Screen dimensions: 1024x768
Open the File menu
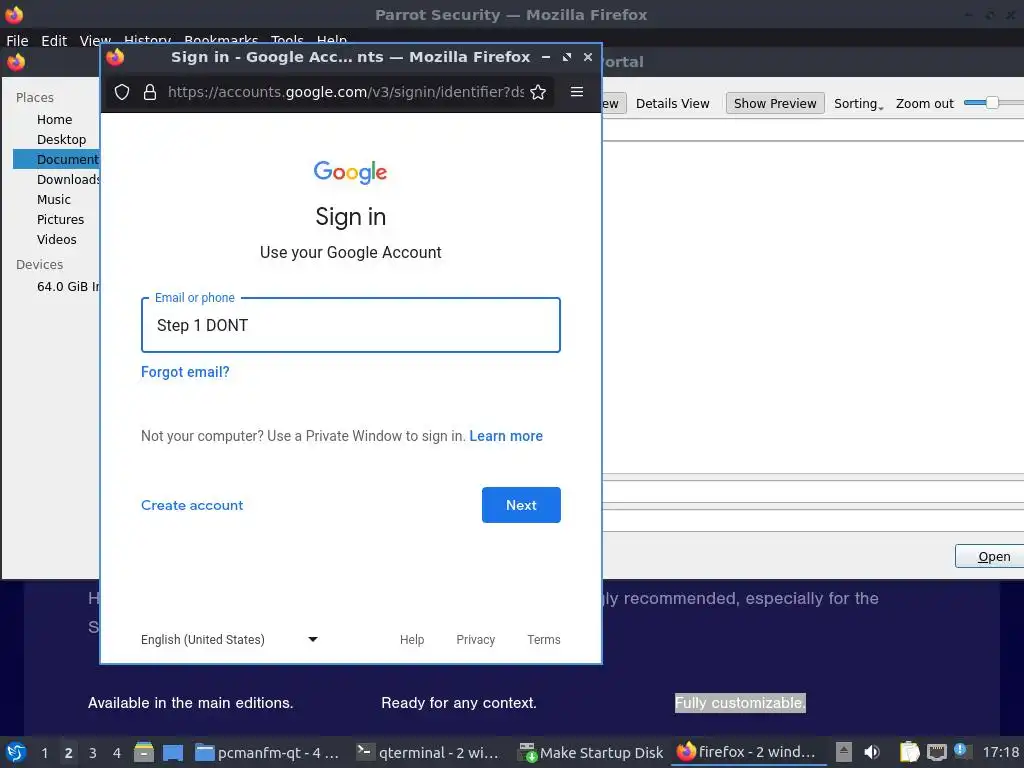(x=17, y=40)
